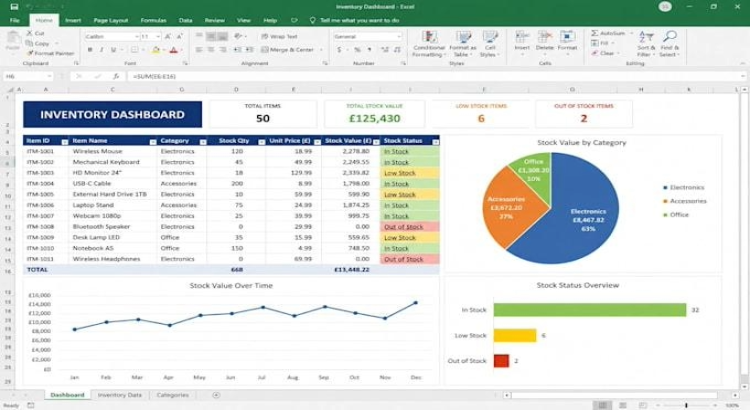The height and width of the screenshot is (410, 750).
Task: Open the font name dropdown
Action: pyautogui.click(x=136, y=36)
